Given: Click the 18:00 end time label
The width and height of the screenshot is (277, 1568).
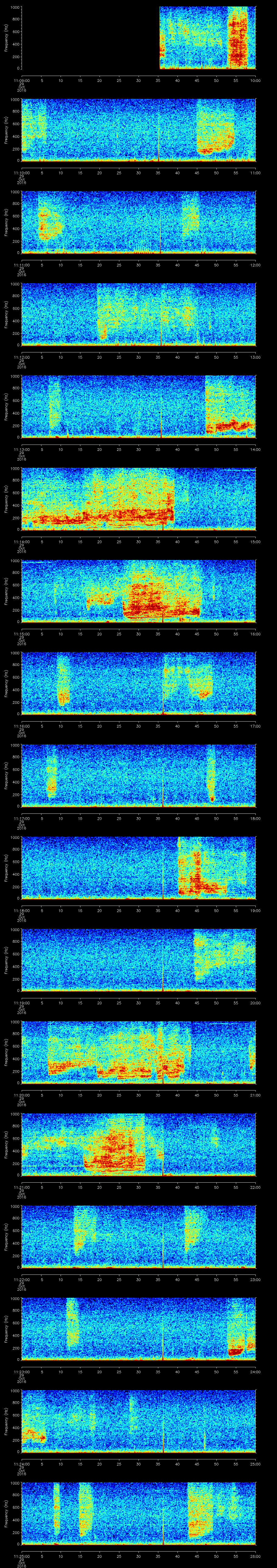Looking at the screenshot, I should pyautogui.click(x=255, y=818).
